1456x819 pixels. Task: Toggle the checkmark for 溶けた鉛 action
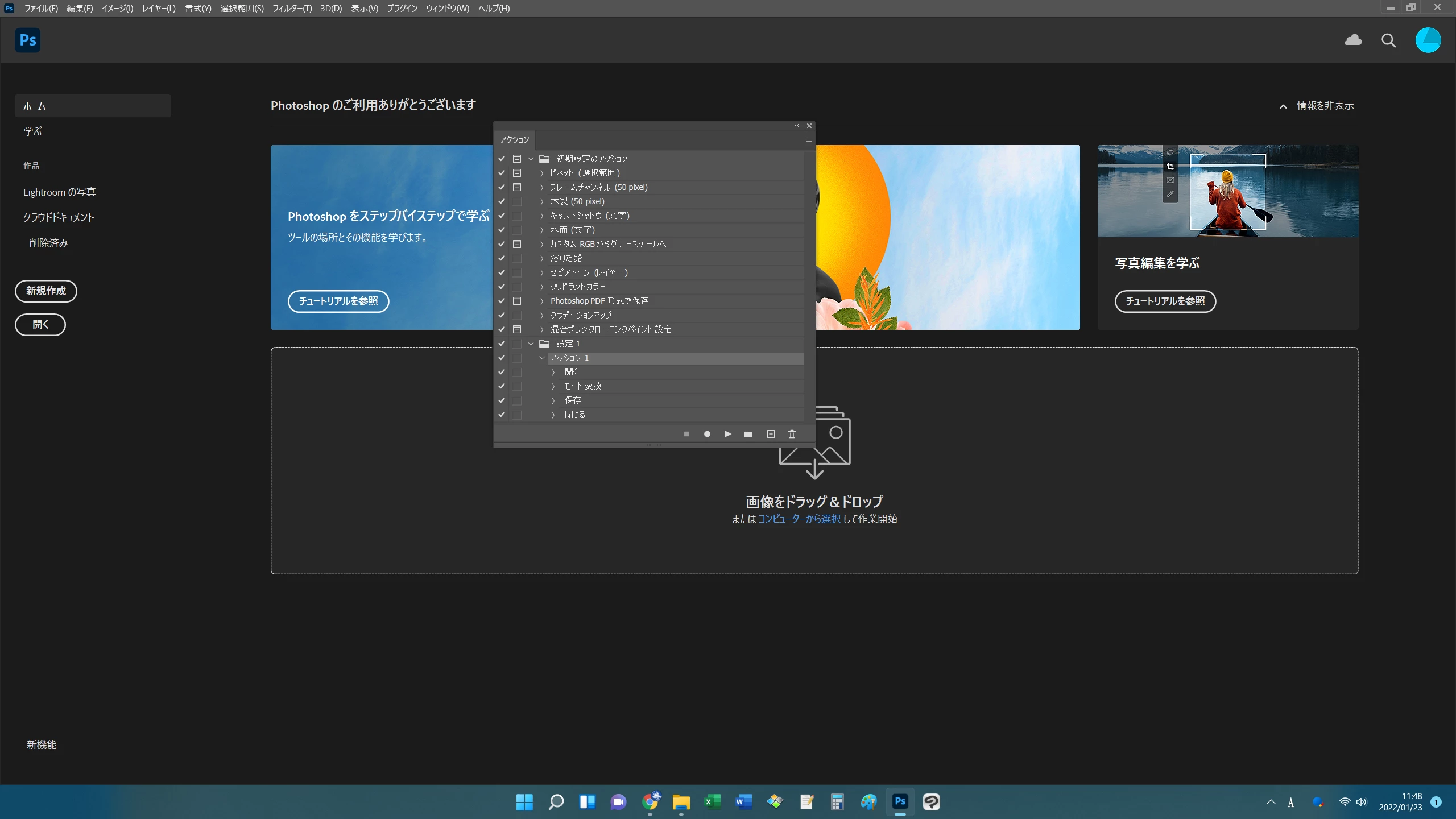502,258
